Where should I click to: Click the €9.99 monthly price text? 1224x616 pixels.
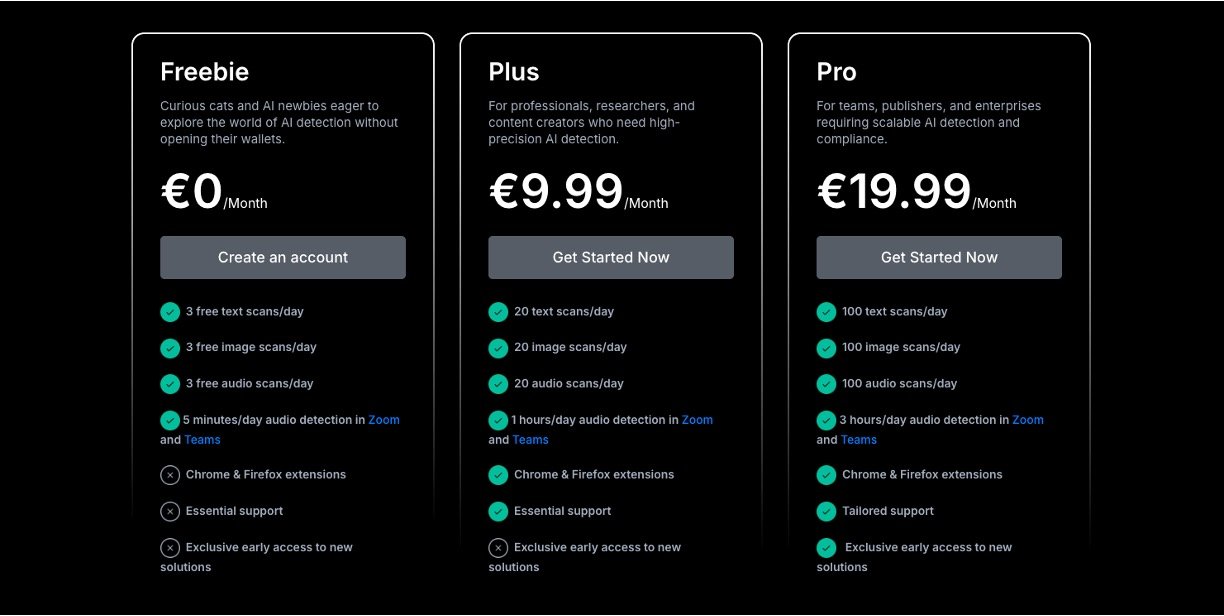(x=556, y=192)
